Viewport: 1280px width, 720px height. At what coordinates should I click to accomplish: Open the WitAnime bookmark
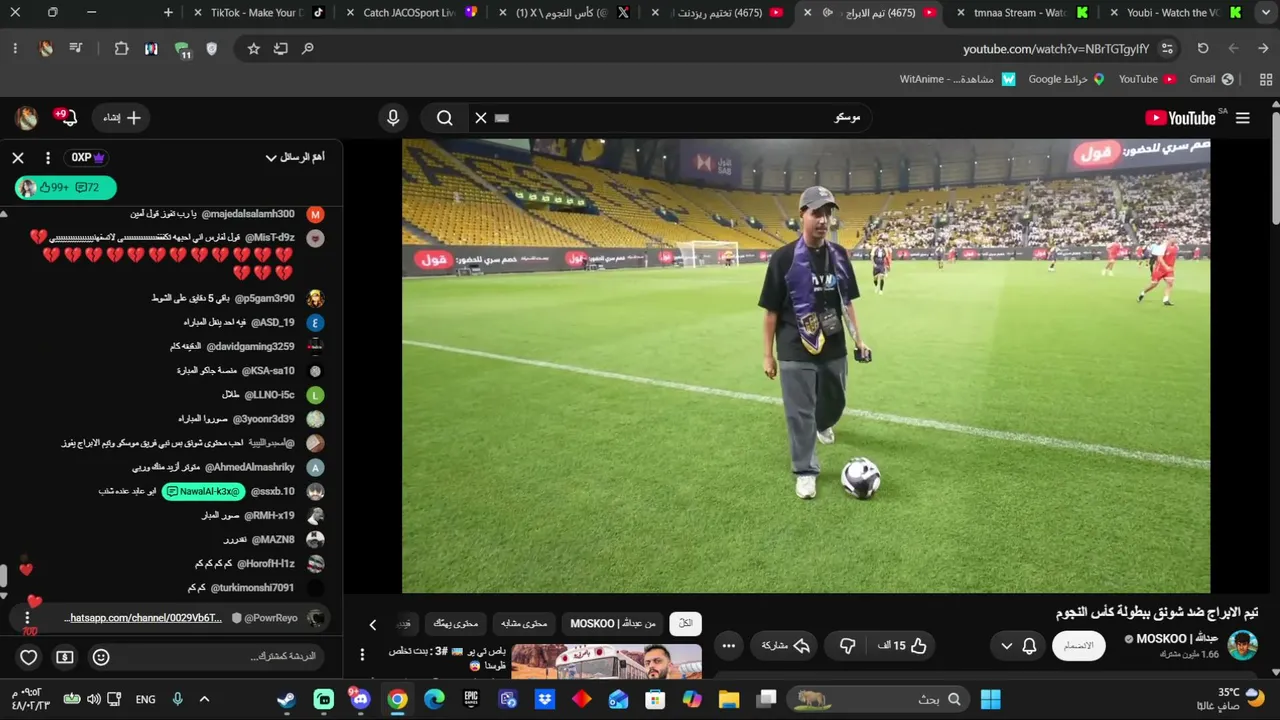click(957, 79)
